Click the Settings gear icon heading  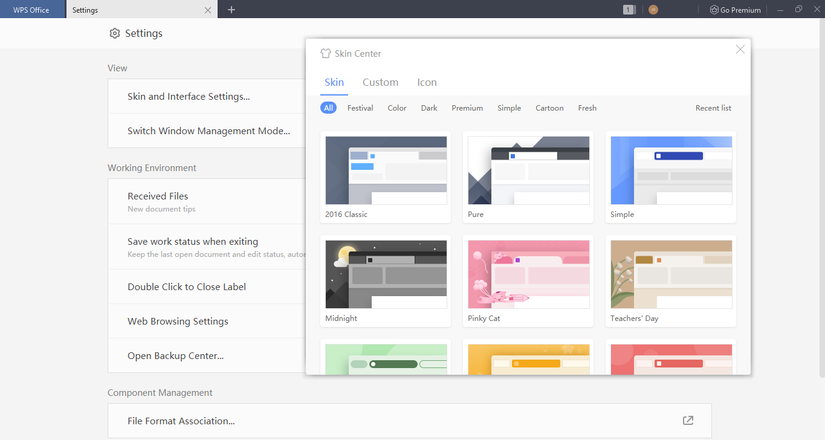[x=115, y=33]
